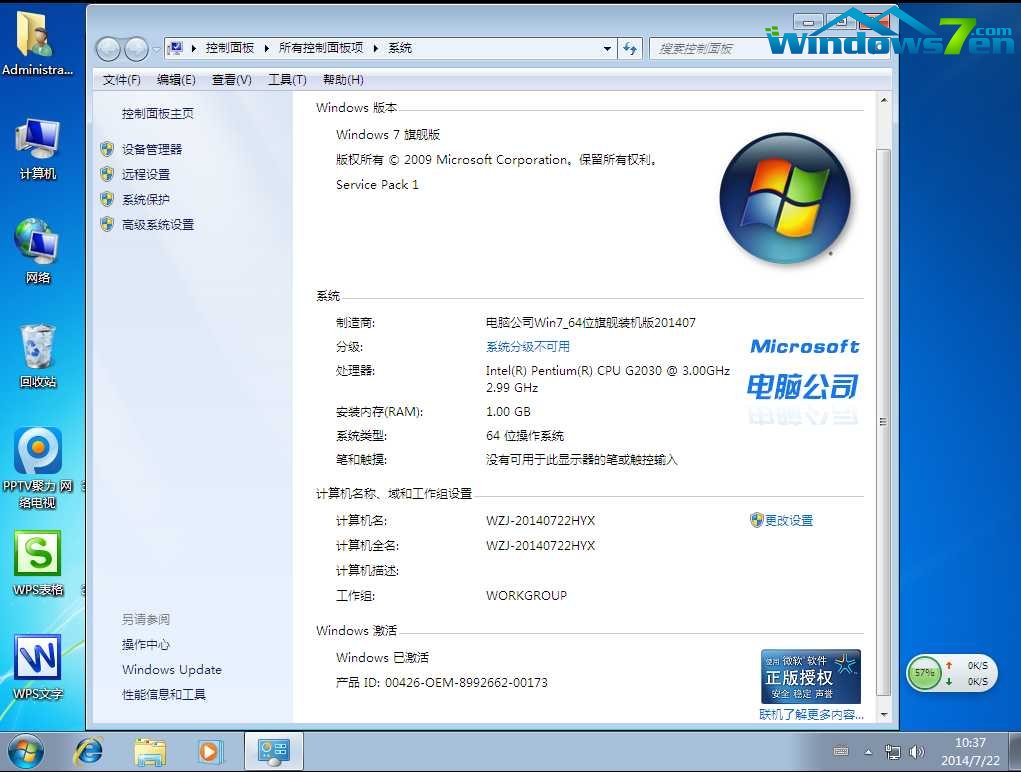Open the 工具 menu
Image resolution: width=1021 pixels, height=772 pixels.
(x=286, y=80)
